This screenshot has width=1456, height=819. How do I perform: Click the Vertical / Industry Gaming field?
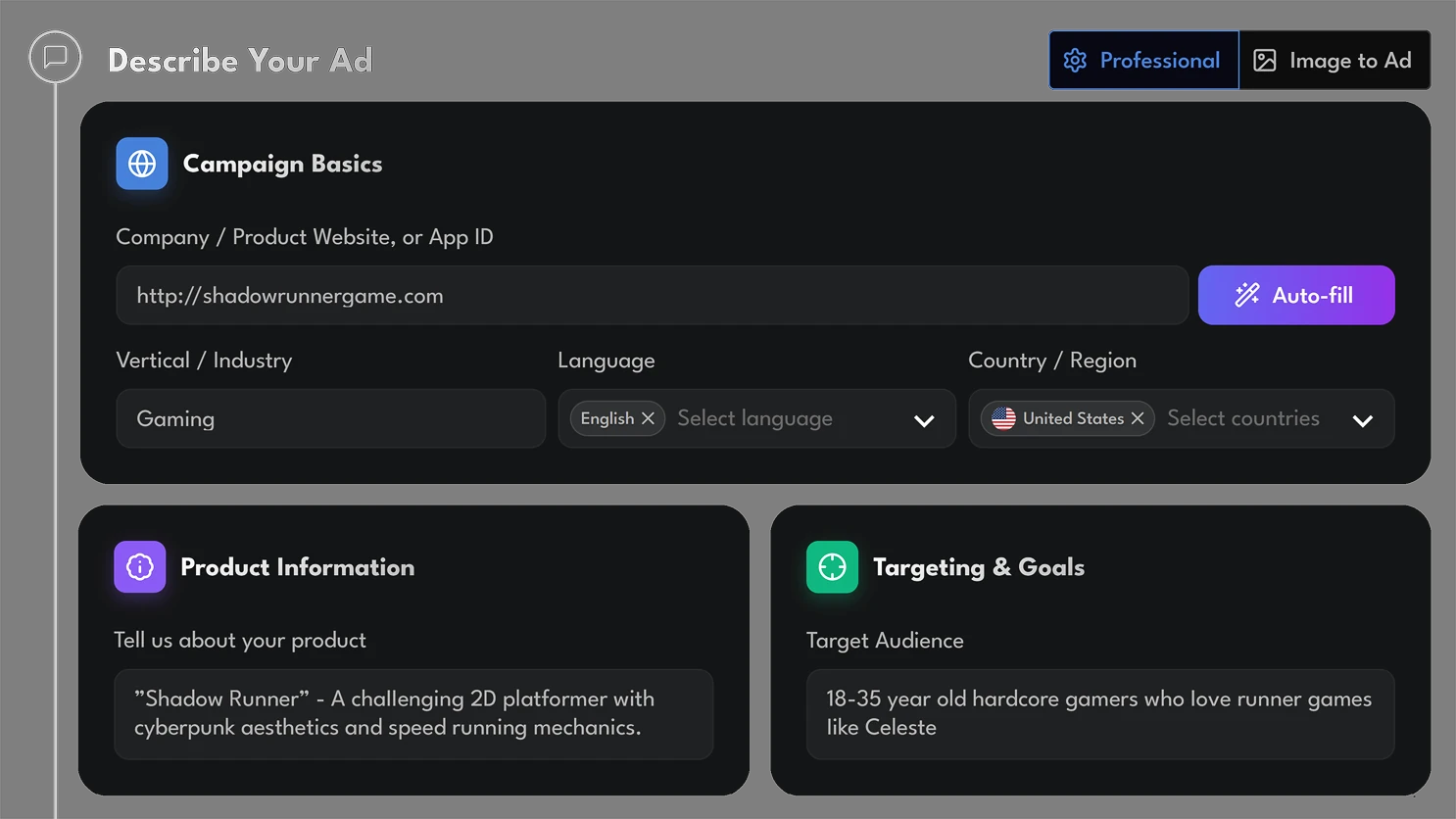click(330, 419)
